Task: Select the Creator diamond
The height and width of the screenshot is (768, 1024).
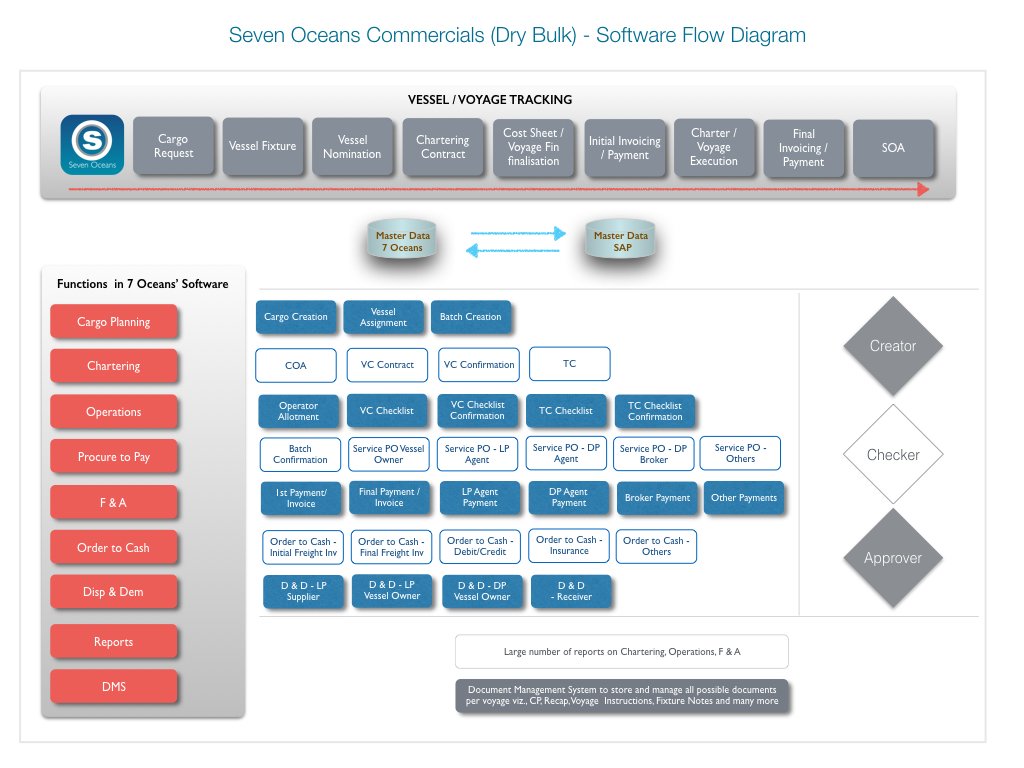Action: click(893, 345)
